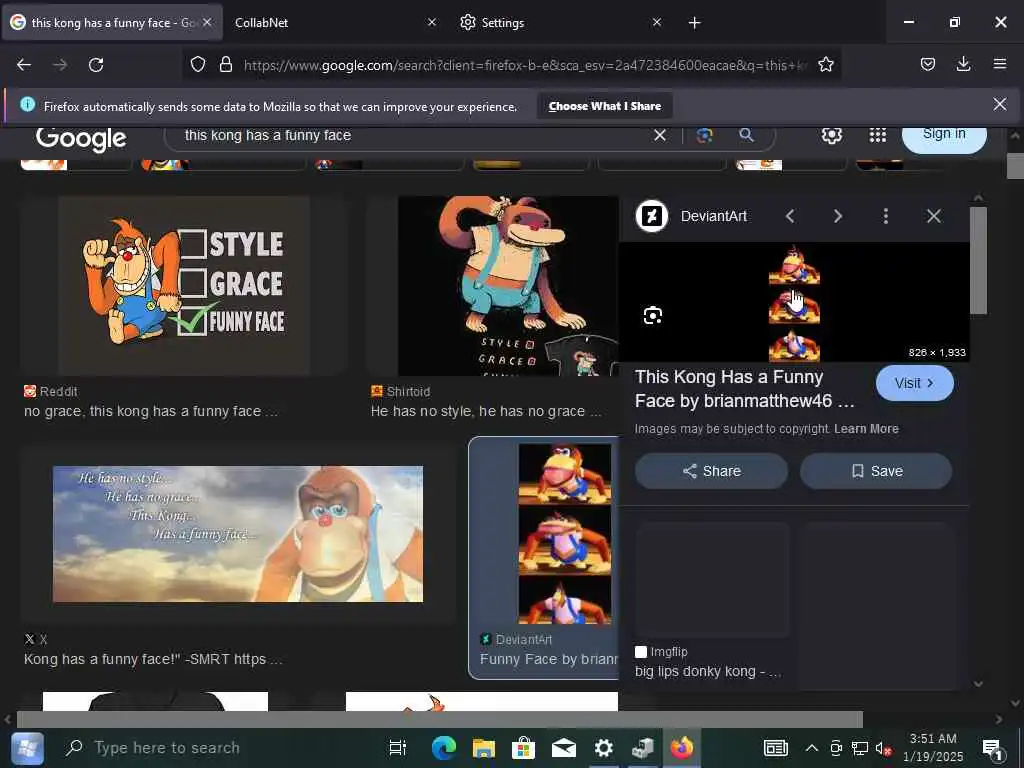Image resolution: width=1024 pixels, height=768 pixels.
Task: Visit the DeviantArt source page
Action: point(914,383)
